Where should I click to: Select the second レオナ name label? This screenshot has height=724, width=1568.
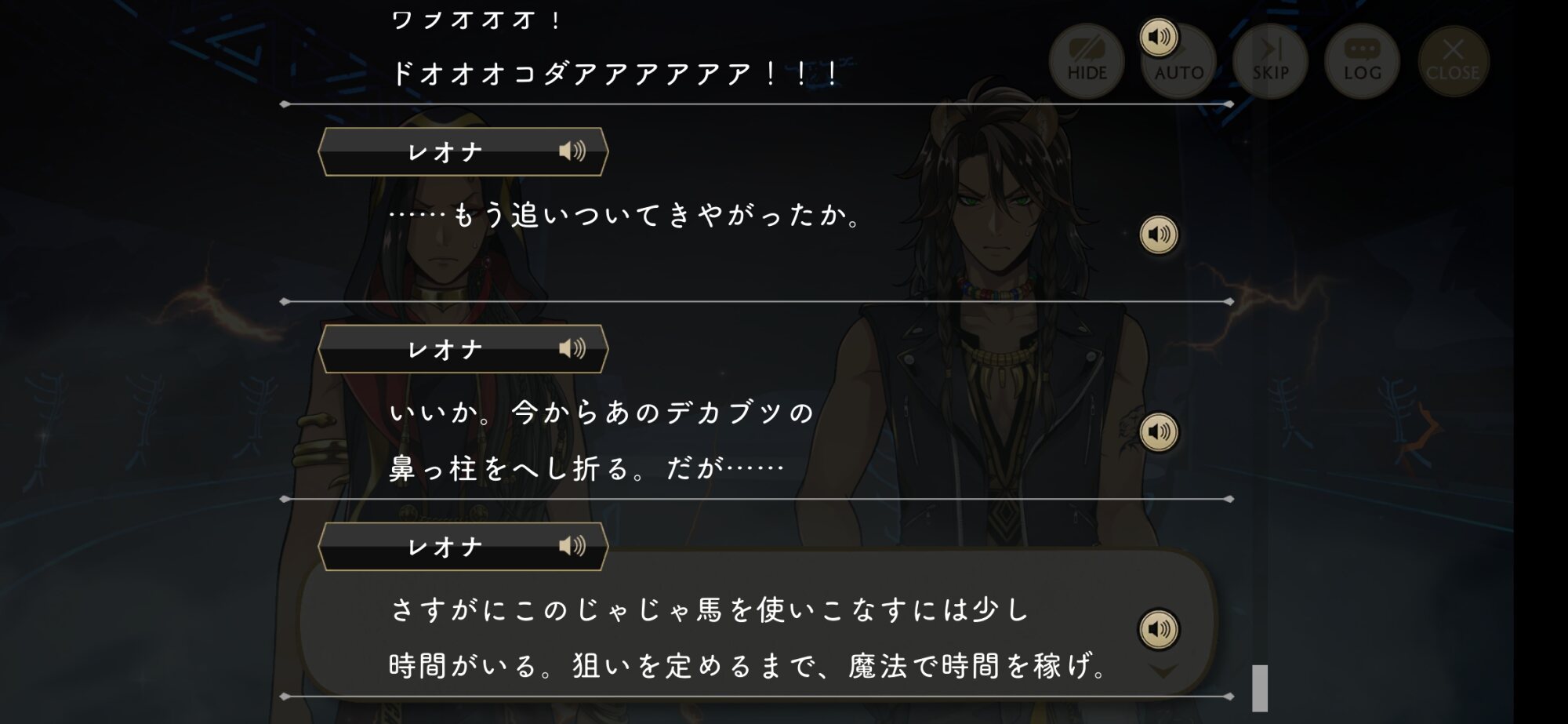[x=445, y=349]
